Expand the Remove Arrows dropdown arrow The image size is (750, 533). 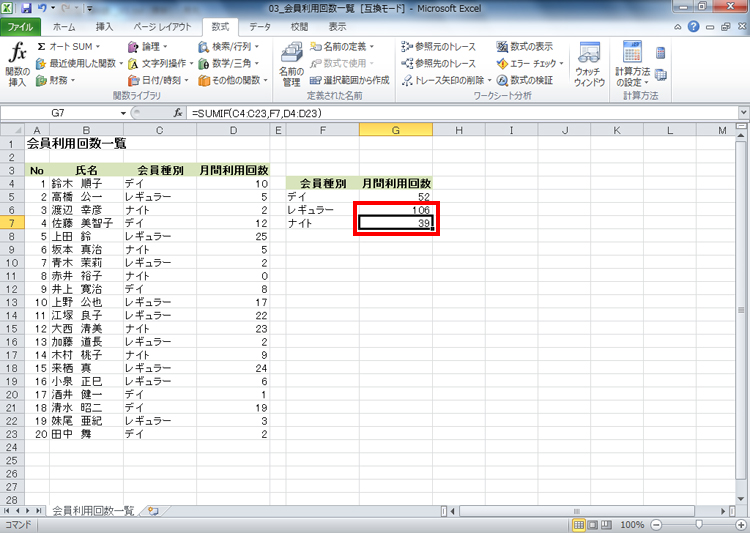click(x=489, y=80)
